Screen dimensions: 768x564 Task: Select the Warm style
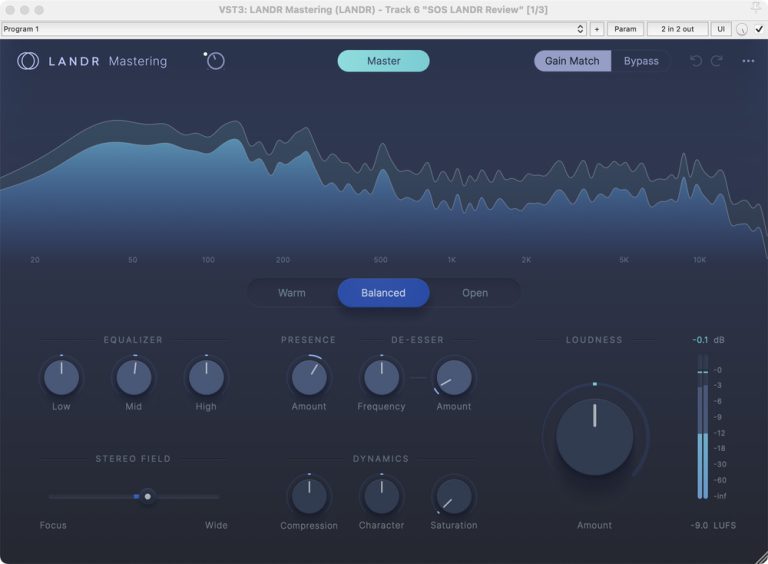(292, 293)
